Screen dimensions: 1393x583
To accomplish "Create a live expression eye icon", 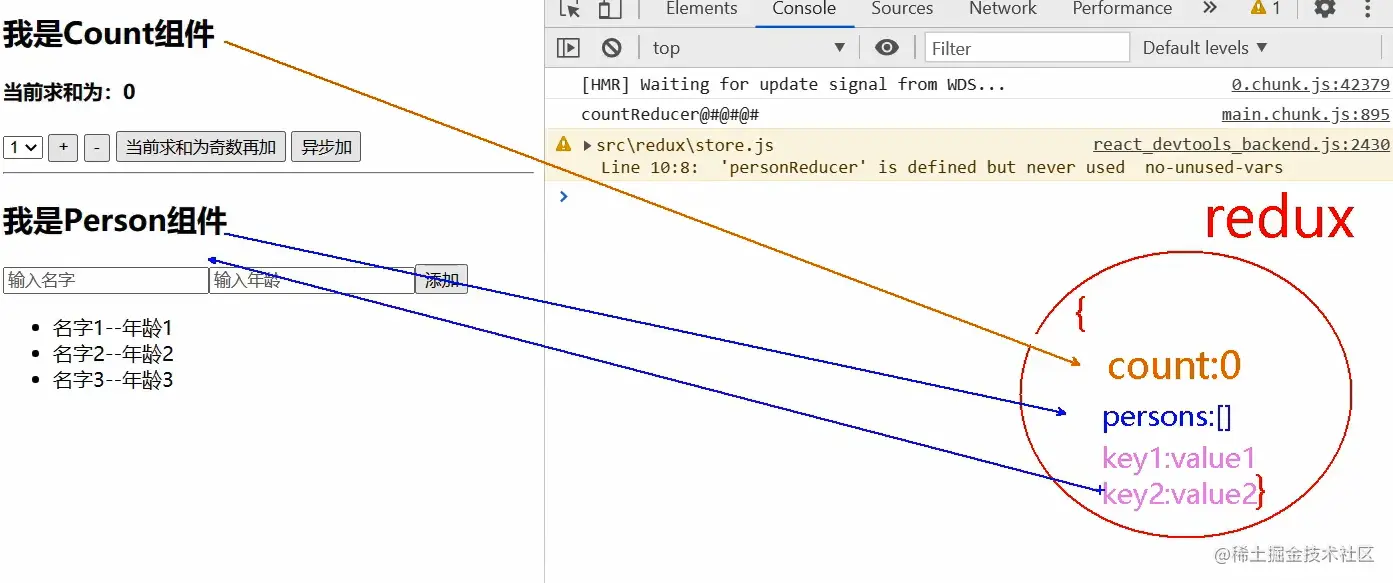I will [887, 48].
